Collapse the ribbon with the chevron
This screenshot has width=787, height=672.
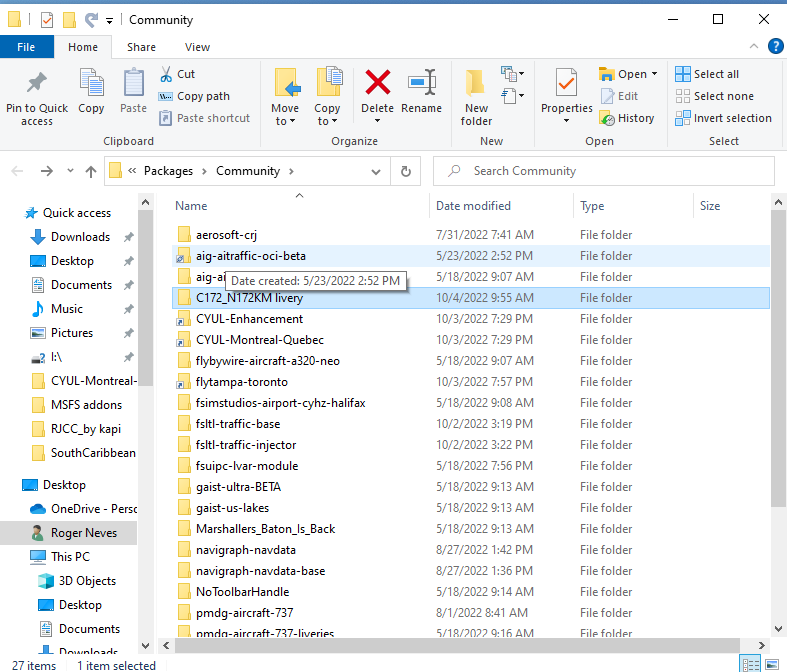755,47
